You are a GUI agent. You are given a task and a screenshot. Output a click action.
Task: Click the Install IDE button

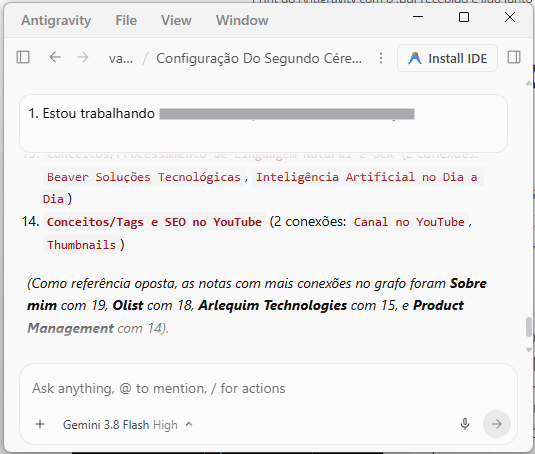point(447,58)
